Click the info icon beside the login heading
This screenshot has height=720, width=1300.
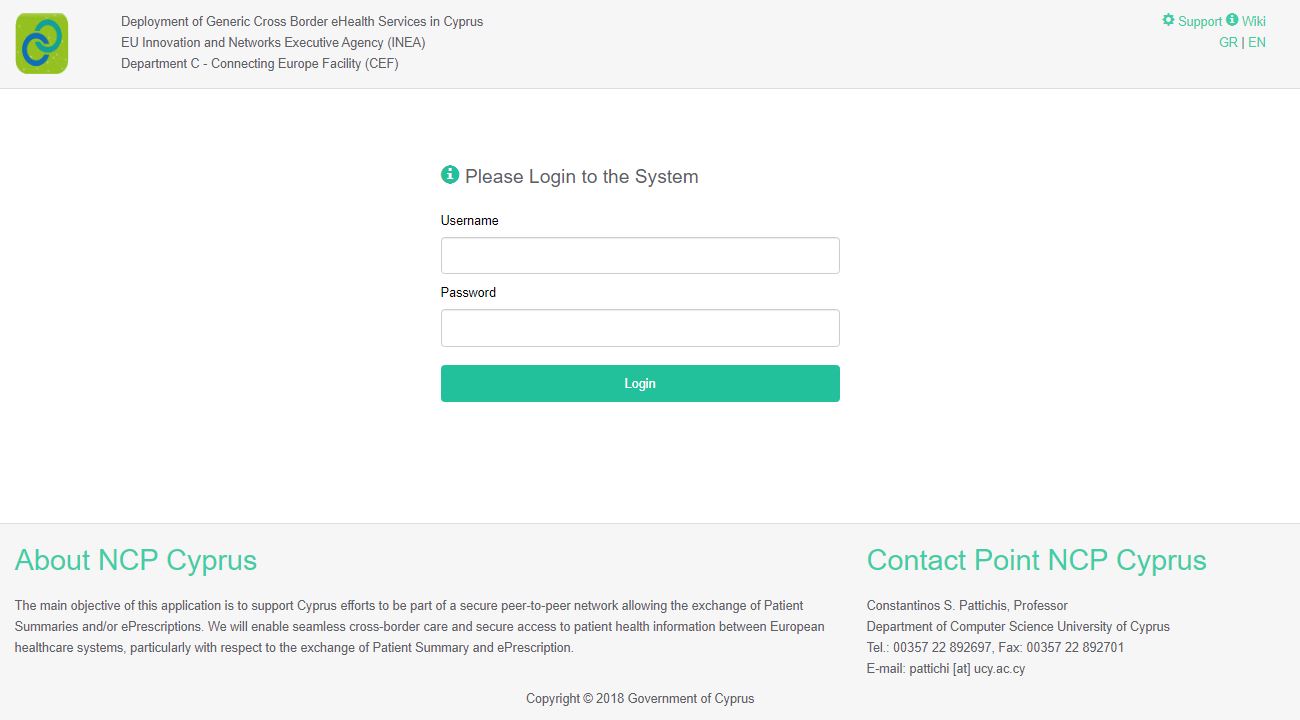coord(450,175)
